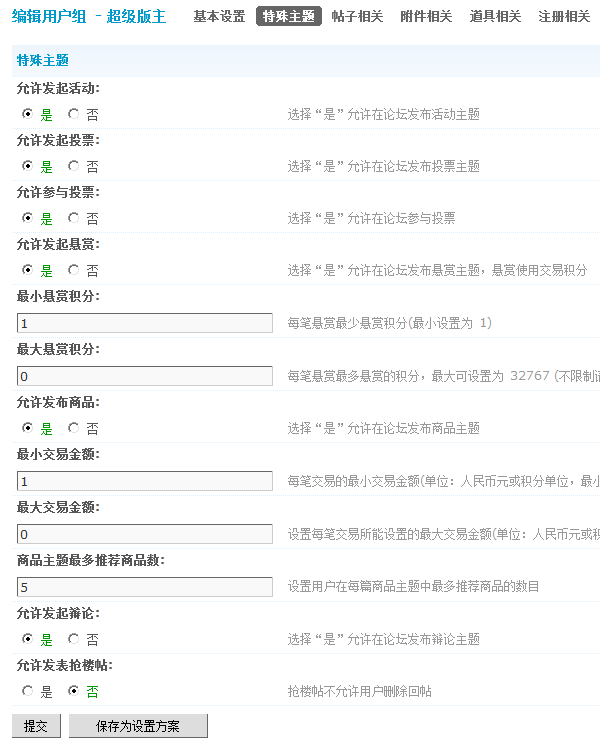The width and height of the screenshot is (600, 740).
Task: Select 否 for 允许发起投票
Action: [74, 166]
